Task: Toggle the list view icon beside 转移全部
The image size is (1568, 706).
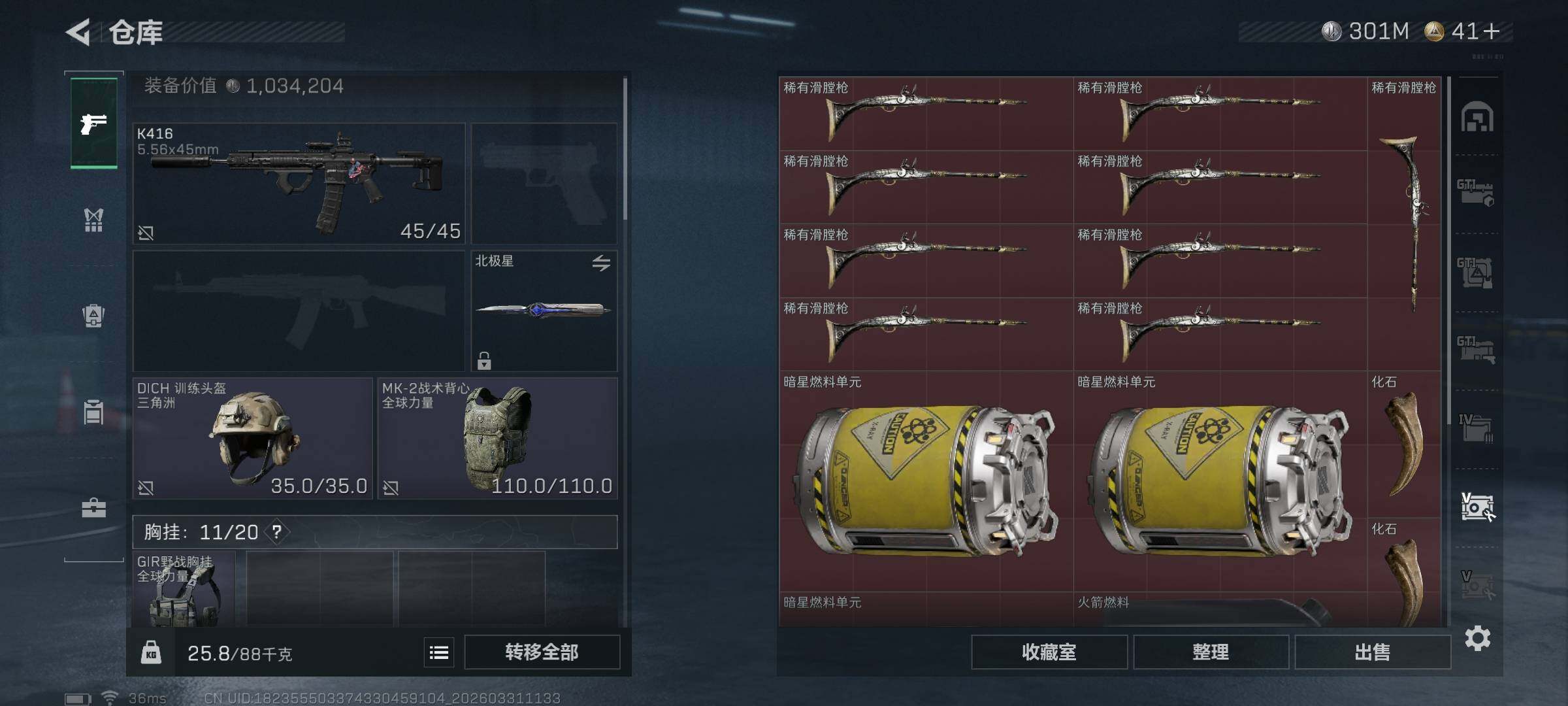Action: coord(439,652)
